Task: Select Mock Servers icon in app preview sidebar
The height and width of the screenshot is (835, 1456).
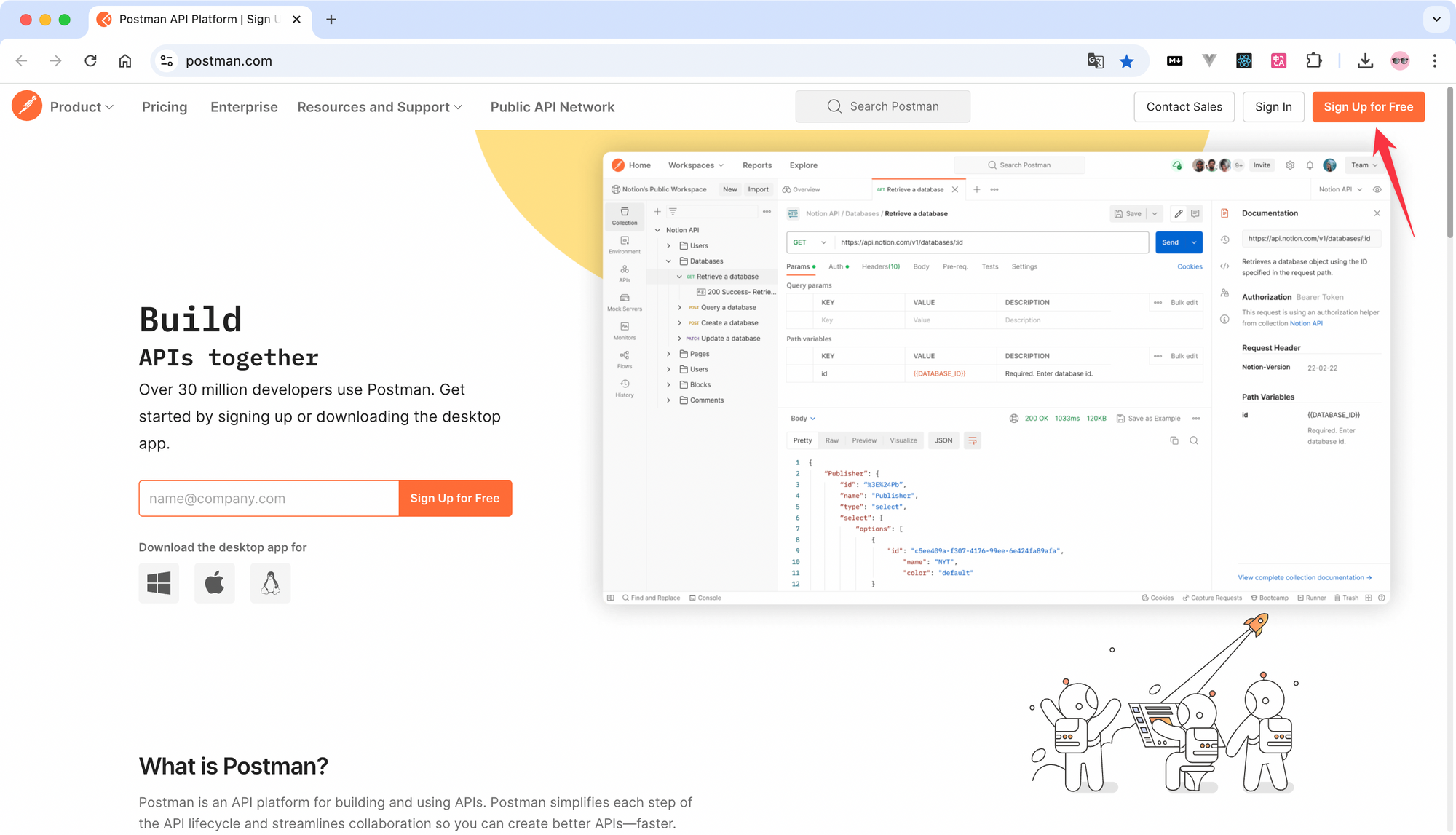Action: coord(624,302)
